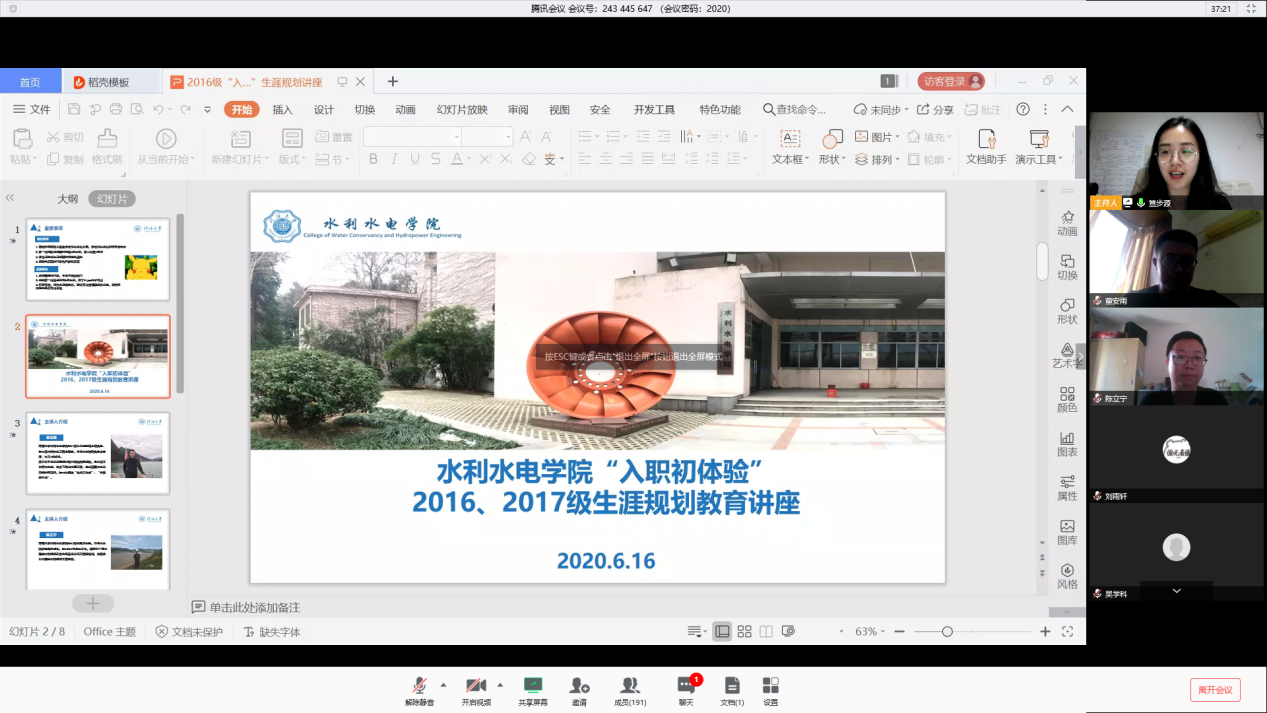Click the 文档助手 document assistant icon
Image resolution: width=1267 pixels, height=713 pixels.
tap(986, 147)
